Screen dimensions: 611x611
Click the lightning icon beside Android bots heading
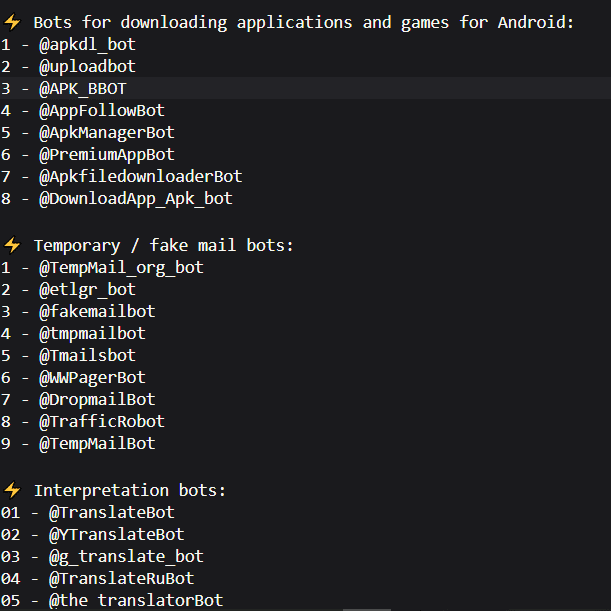[x=12, y=22]
